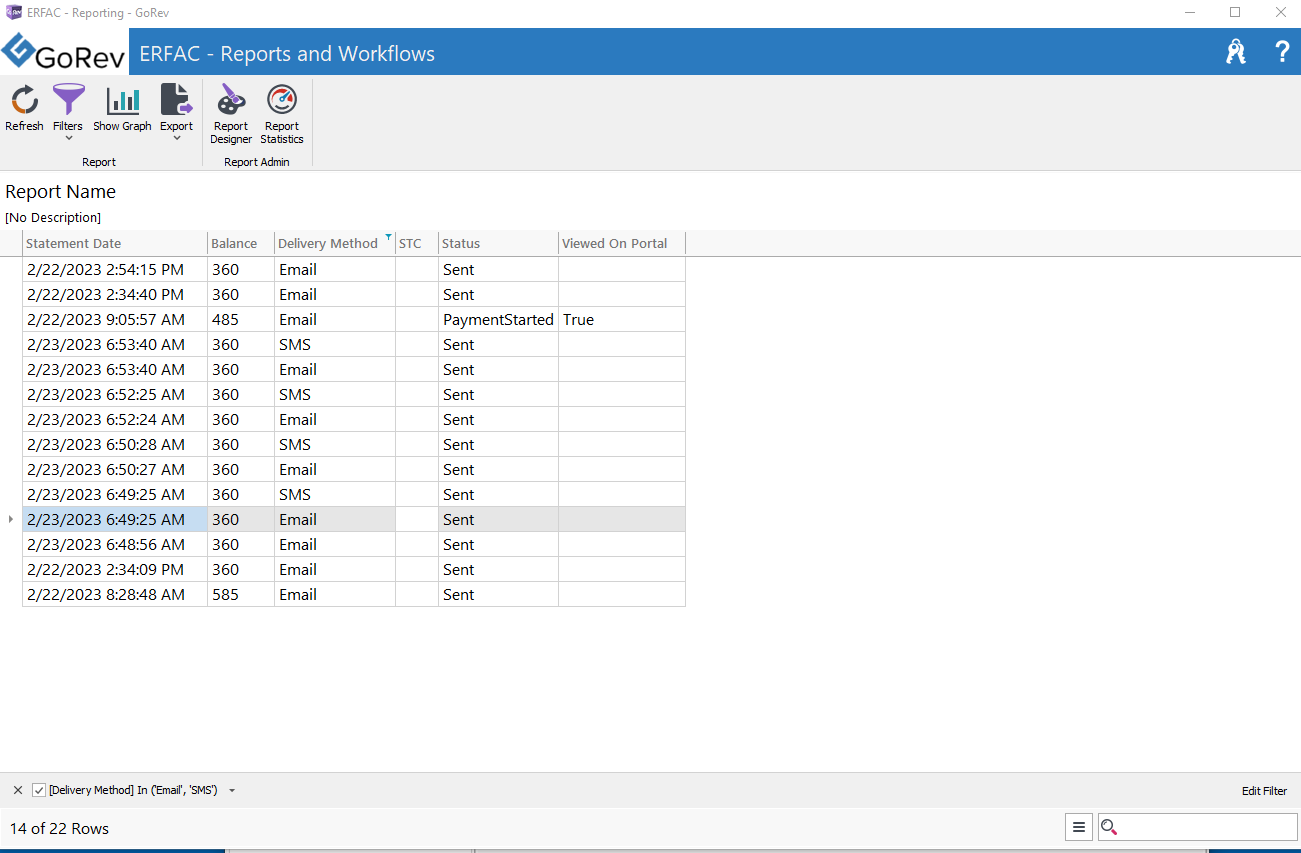Select the True viewed on portal cell
This screenshot has height=853, width=1301.
click(621, 320)
